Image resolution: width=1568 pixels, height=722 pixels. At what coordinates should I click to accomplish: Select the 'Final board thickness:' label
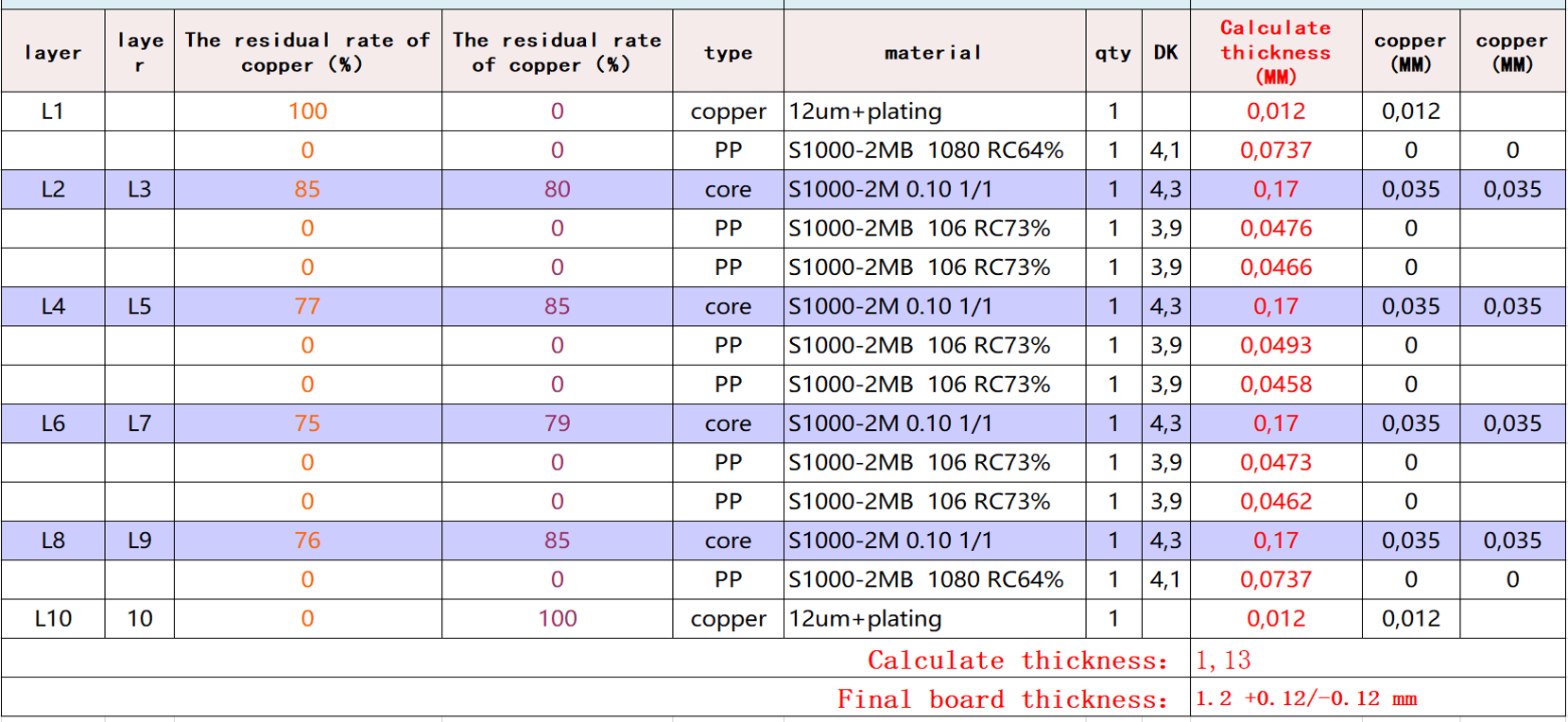[x=1003, y=699]
